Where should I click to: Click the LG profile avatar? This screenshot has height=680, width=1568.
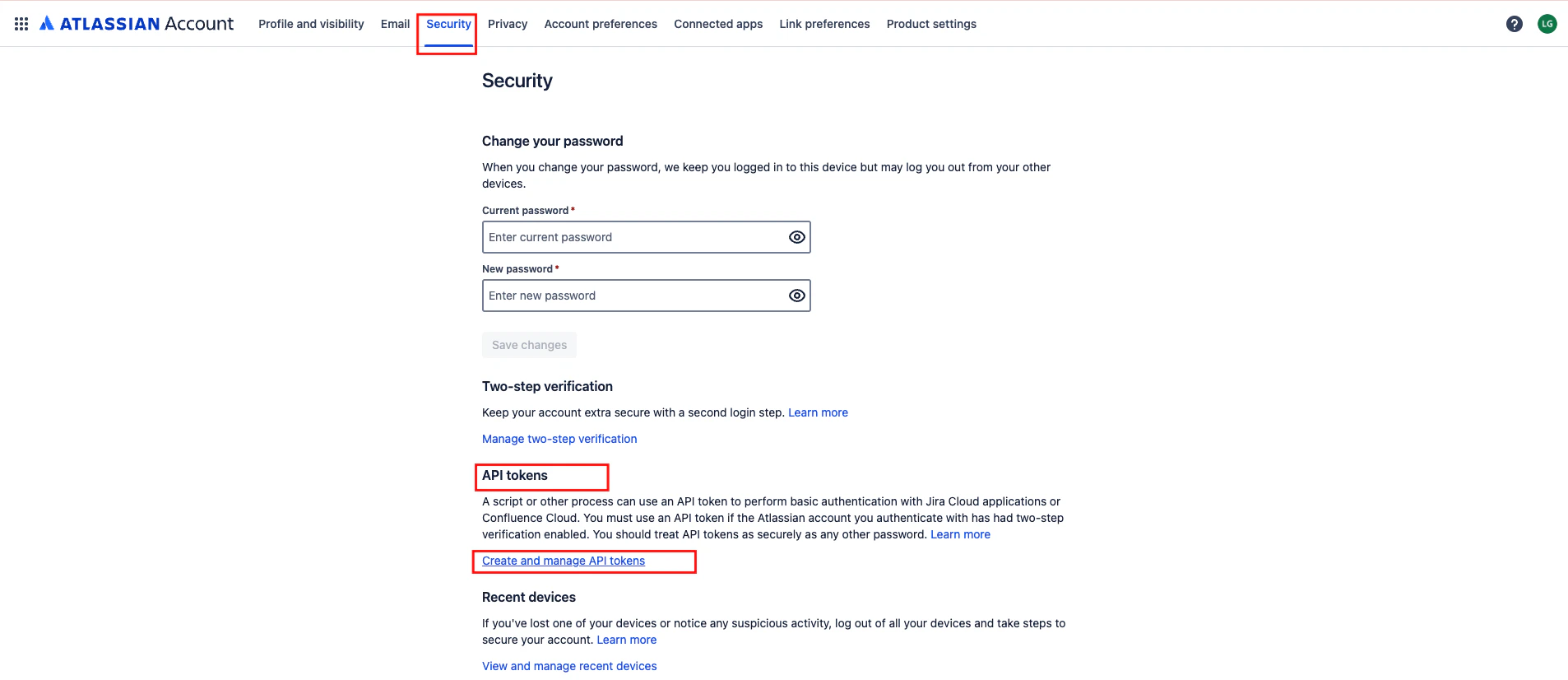point(1547,23)
